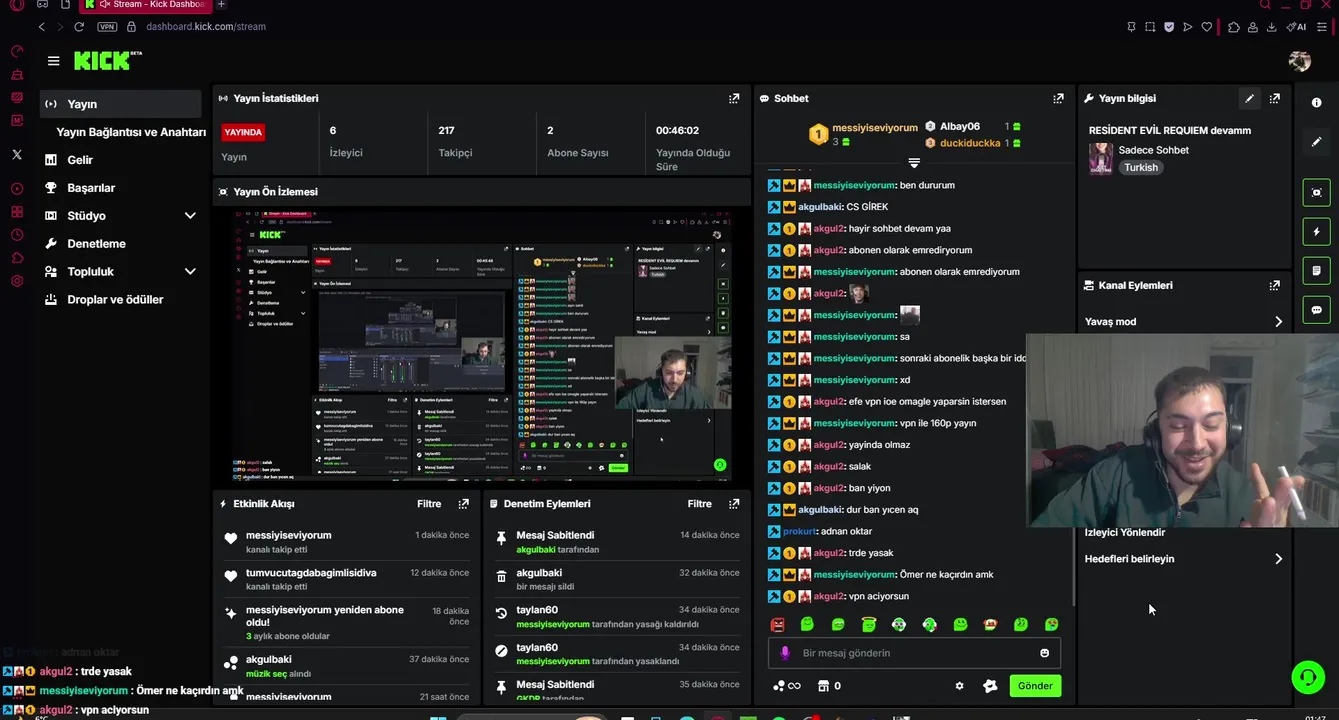Screen dimensions: 1339x720
Task: Click the green support headset button
Action: click(x=1308, y=677)
